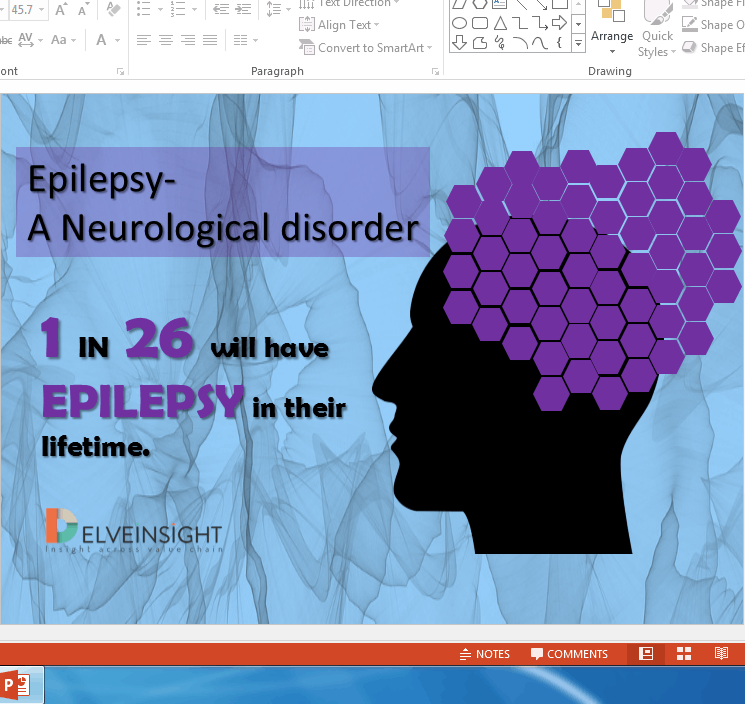Open the COMMENTS pane
This screenshot has width=745, height=704.
569,654
